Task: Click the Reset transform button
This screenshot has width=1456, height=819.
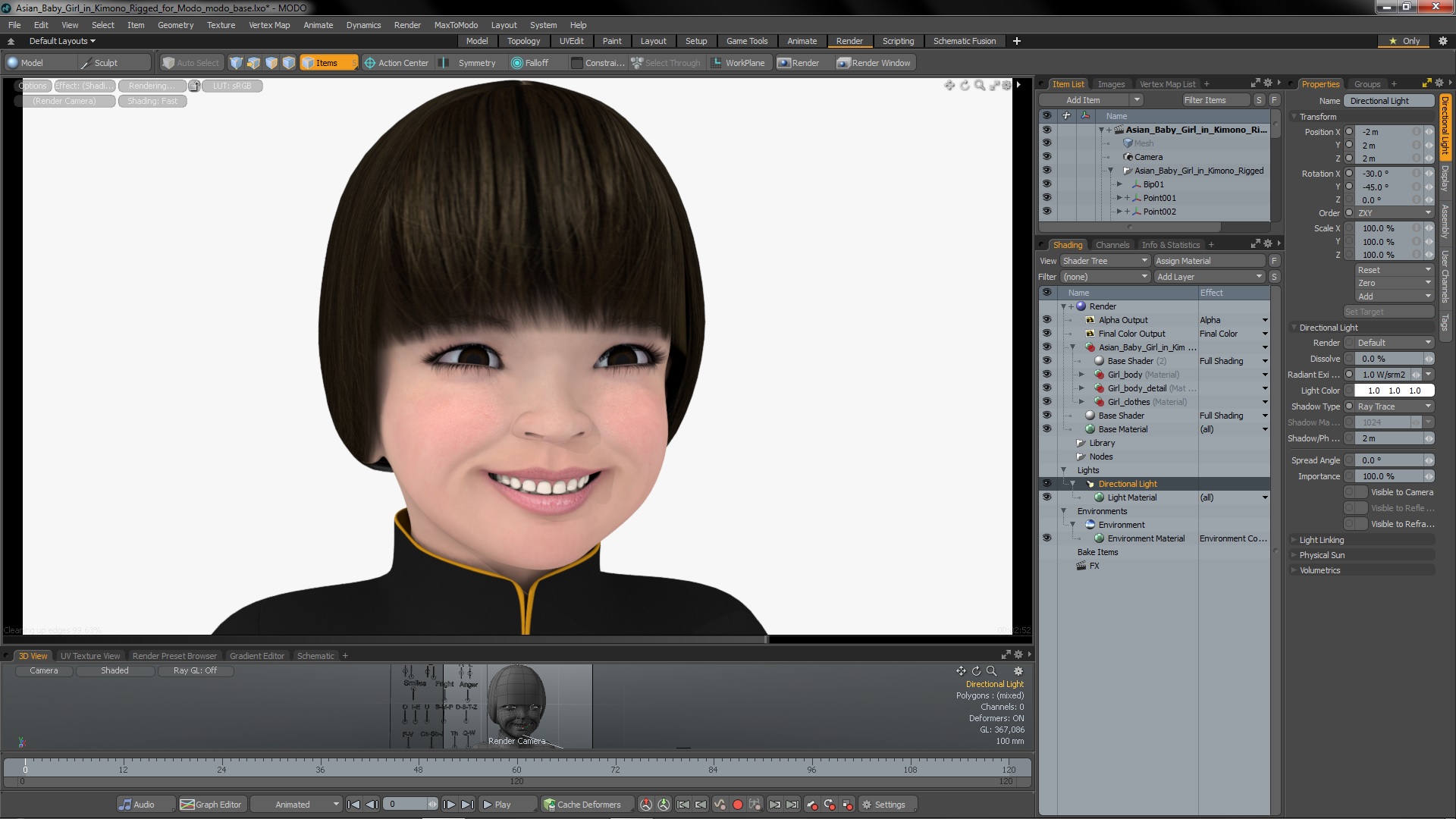Action: (x=1395, y=270)
